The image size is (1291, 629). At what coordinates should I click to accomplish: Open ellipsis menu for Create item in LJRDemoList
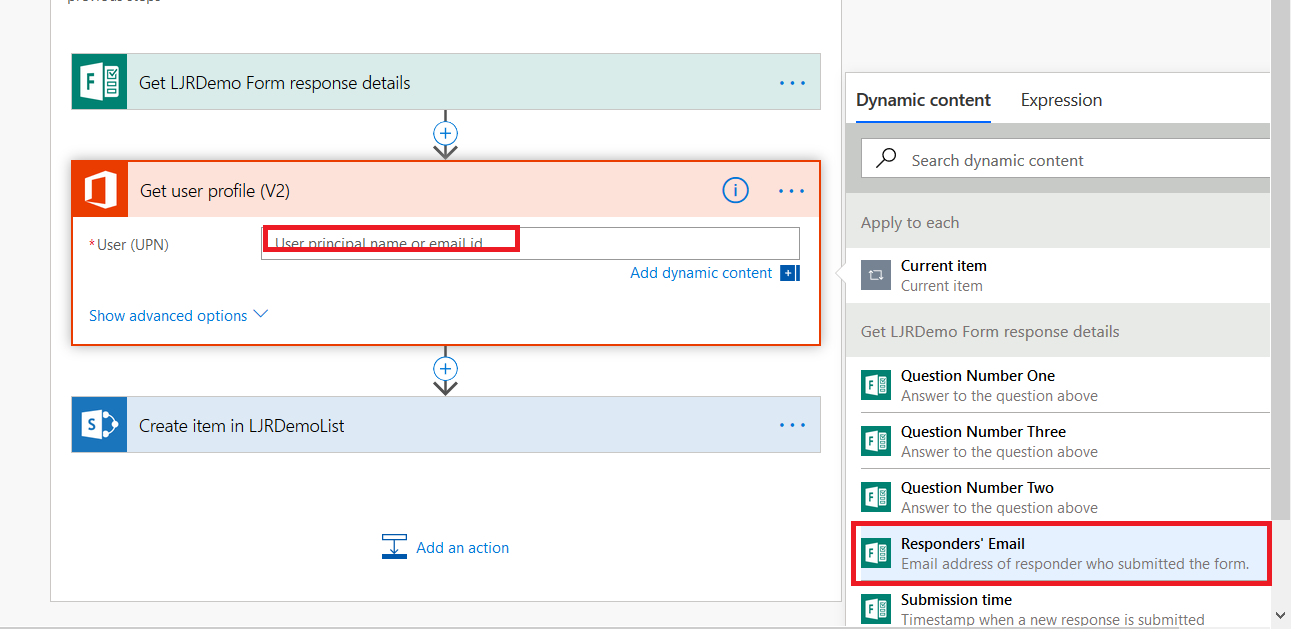[792, 425]
